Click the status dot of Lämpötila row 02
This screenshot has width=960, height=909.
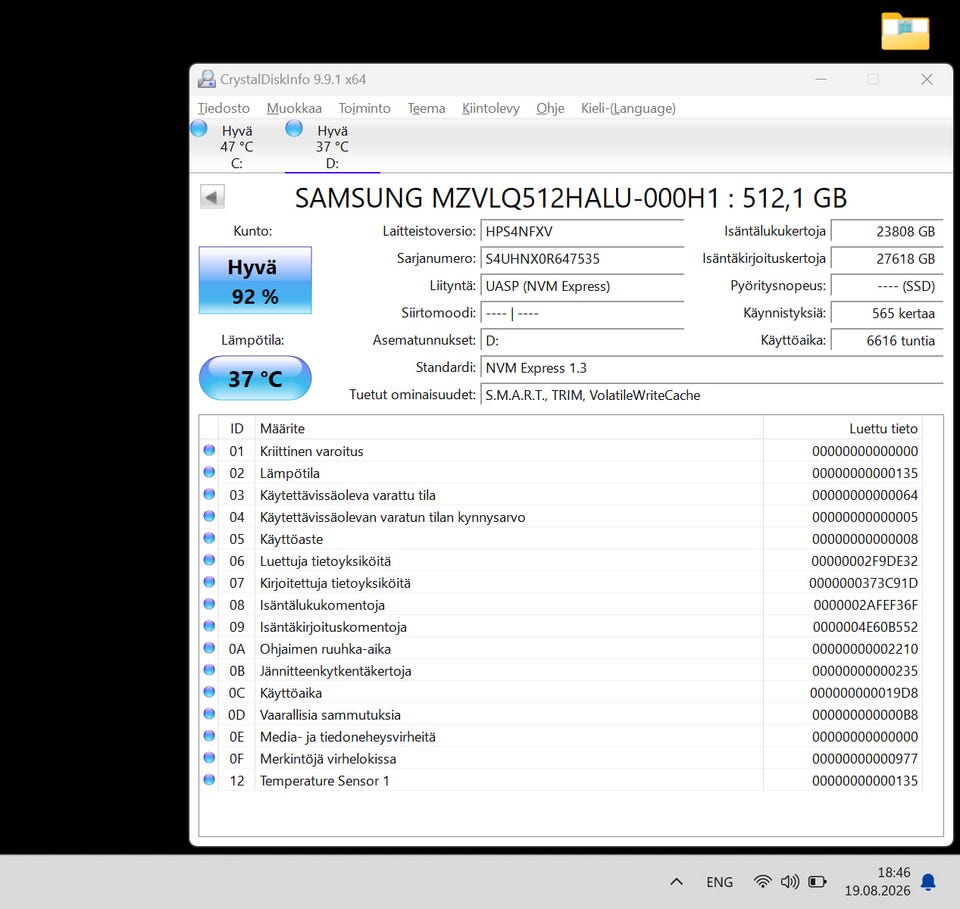click(209, 473)
